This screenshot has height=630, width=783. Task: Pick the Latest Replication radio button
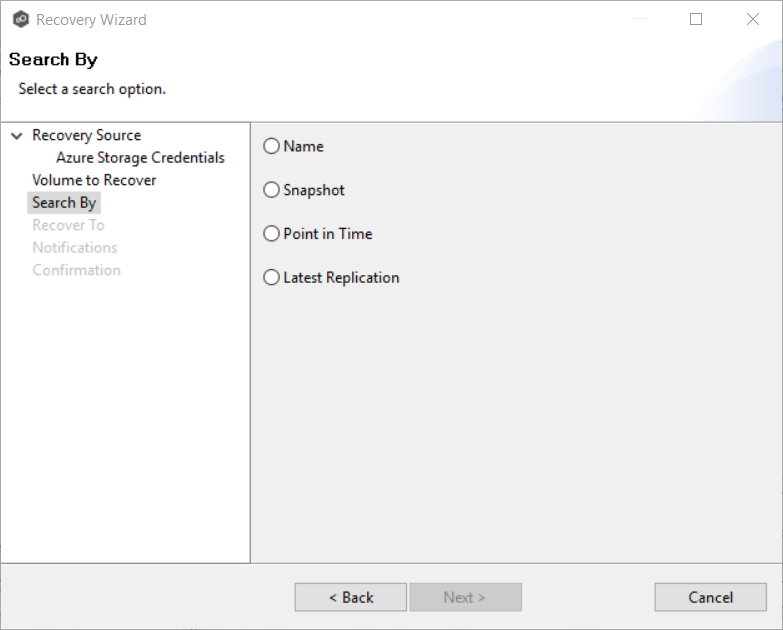tap(272, 278)
